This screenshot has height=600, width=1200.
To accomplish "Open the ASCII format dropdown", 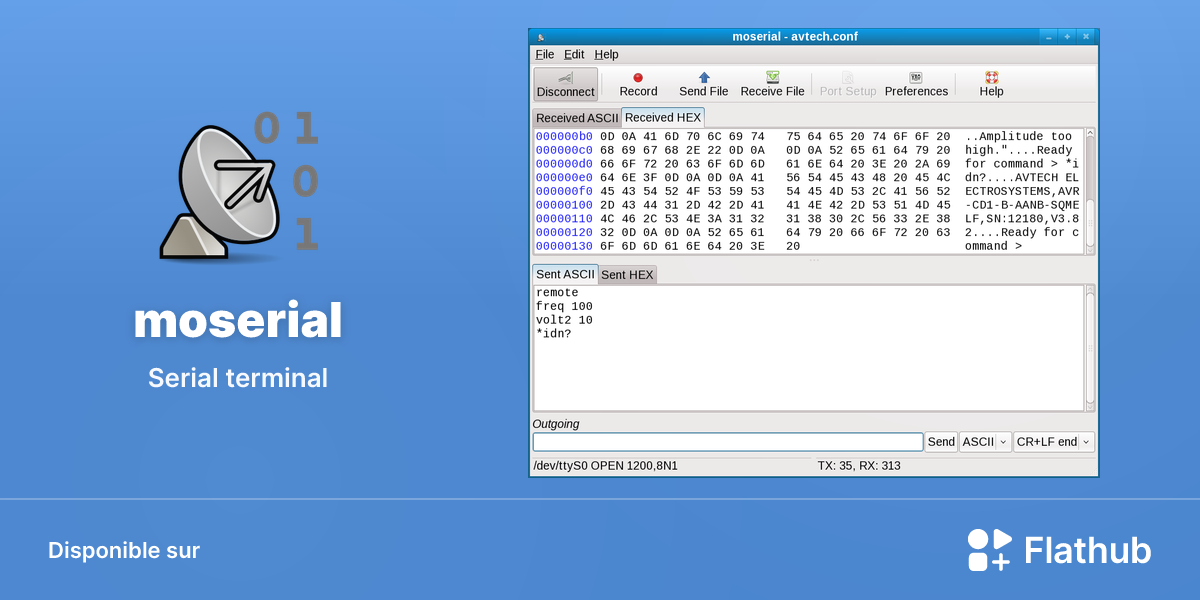I will (x=985, y=442).
